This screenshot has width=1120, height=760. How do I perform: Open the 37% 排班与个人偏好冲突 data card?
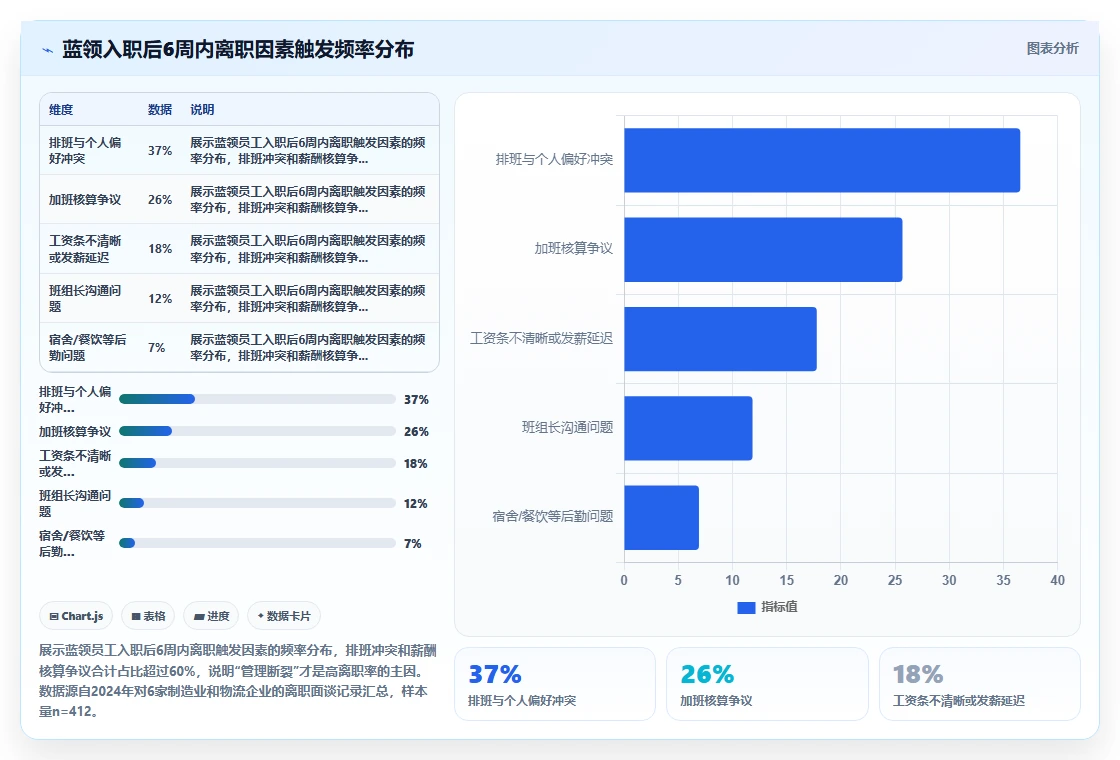tap(555, 684)
